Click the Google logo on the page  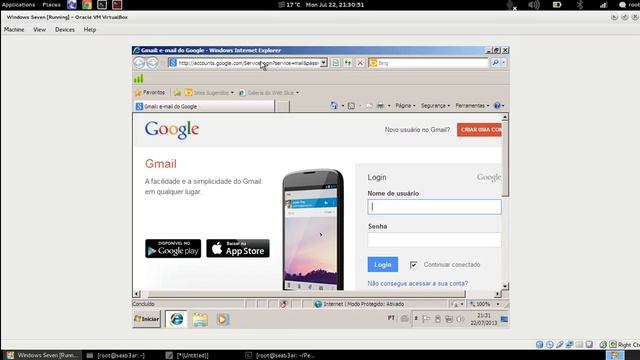[x=172, y=130]
